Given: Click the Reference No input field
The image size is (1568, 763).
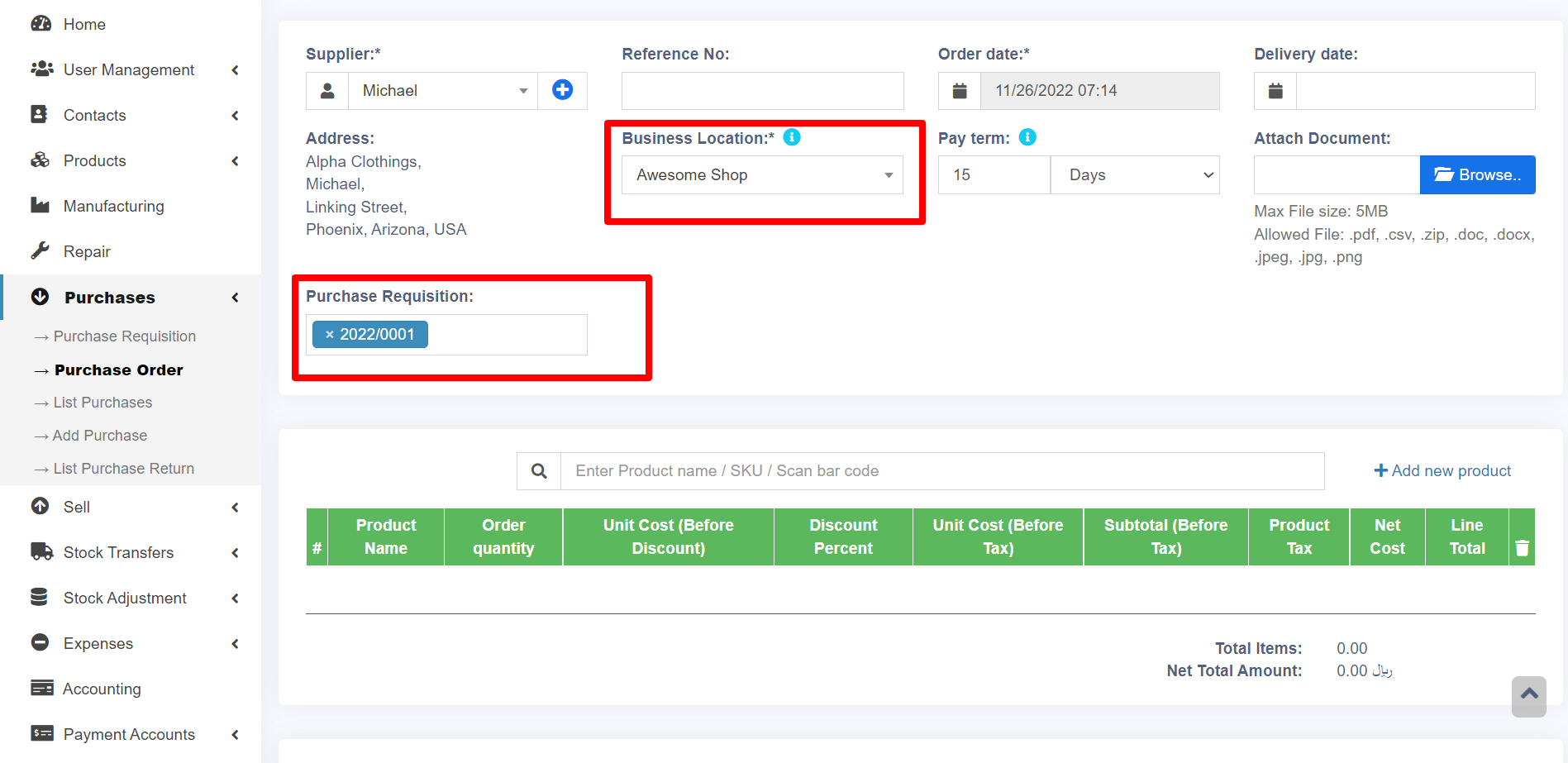Looking at the screenshot, I should pyautogui.click(x=762, y=91).
